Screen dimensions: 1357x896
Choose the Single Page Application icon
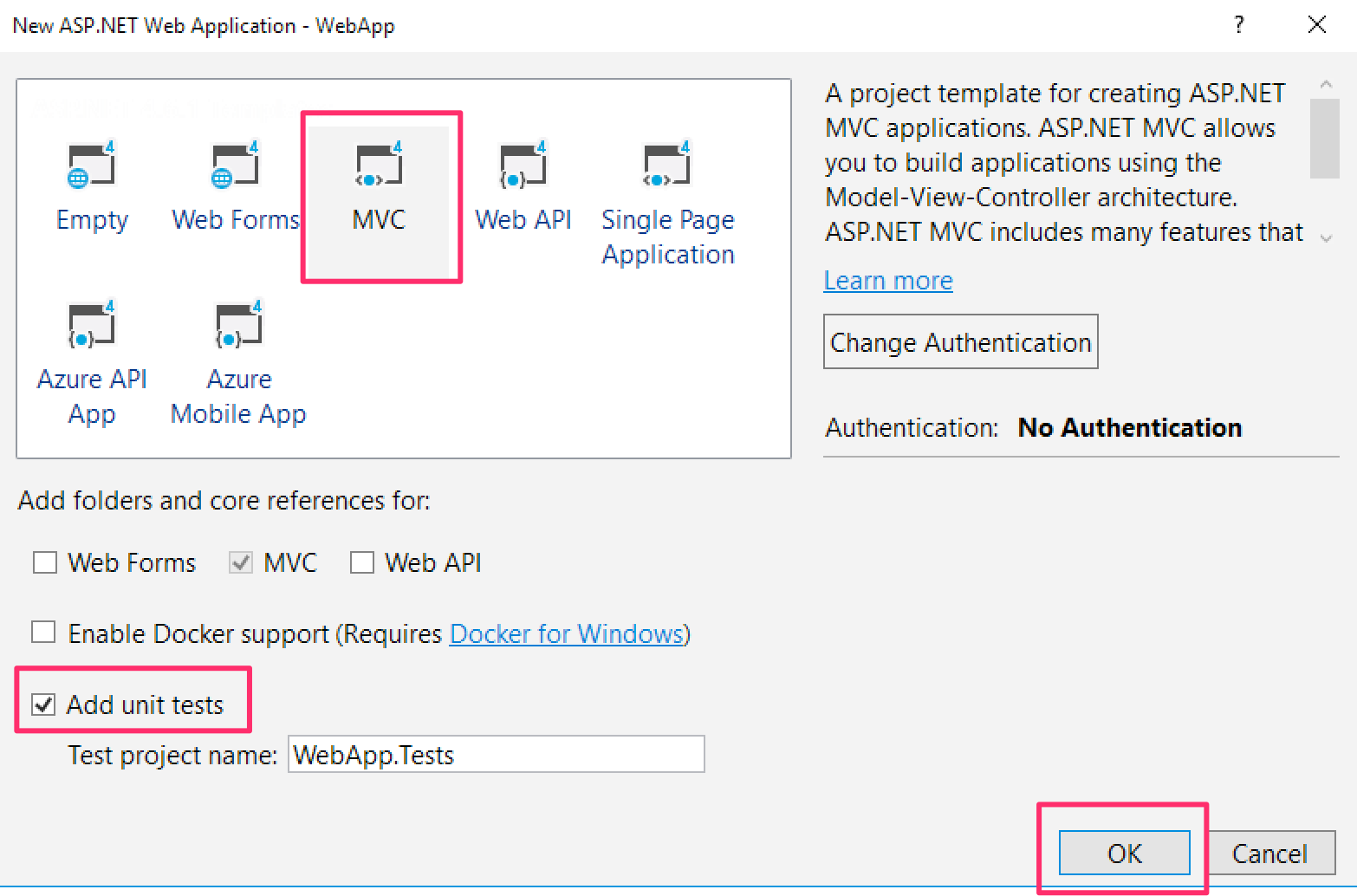click(667, 165)
